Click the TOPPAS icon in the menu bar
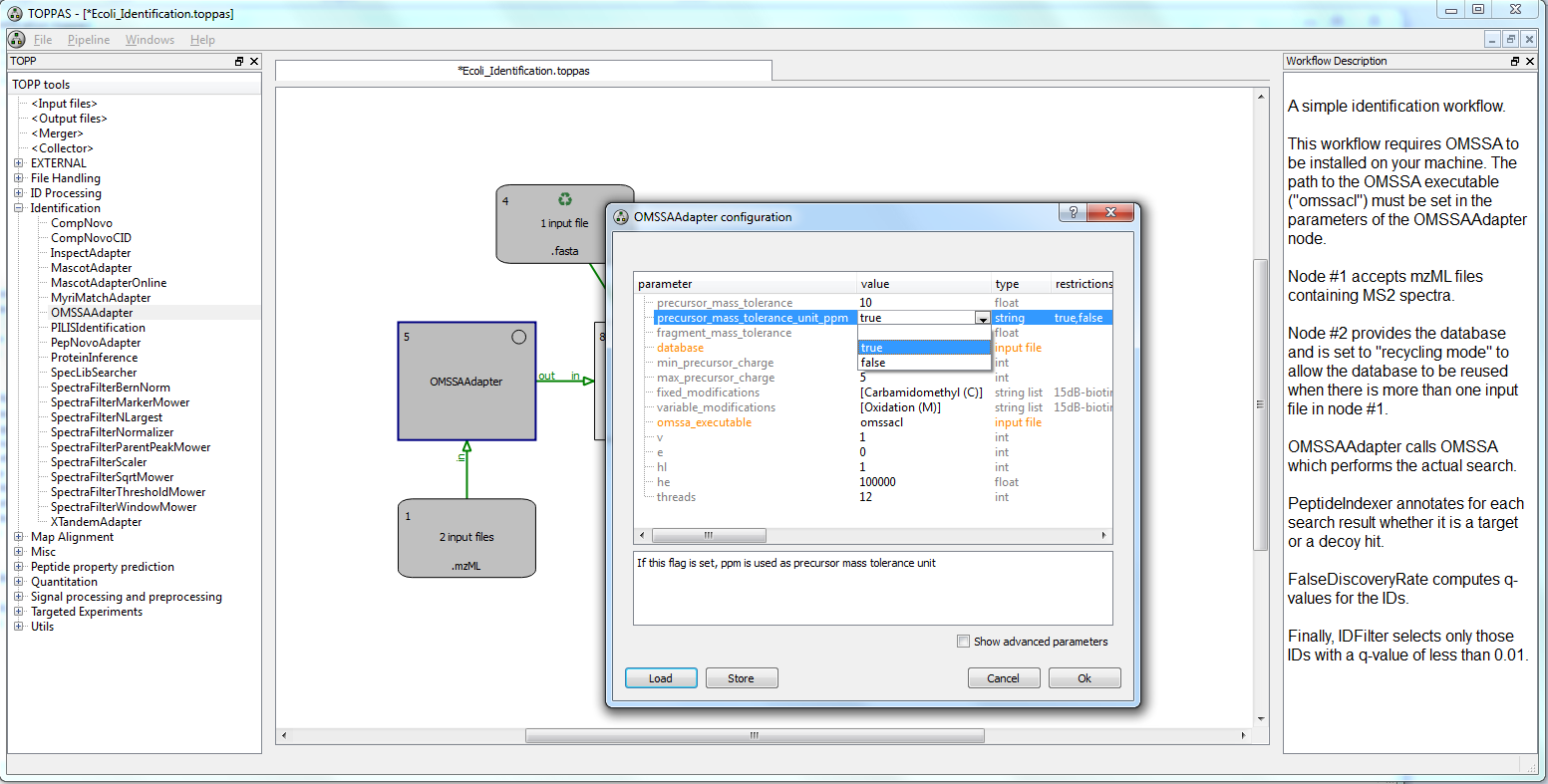This screenshot has height=784, width=1548. [16, 40]
